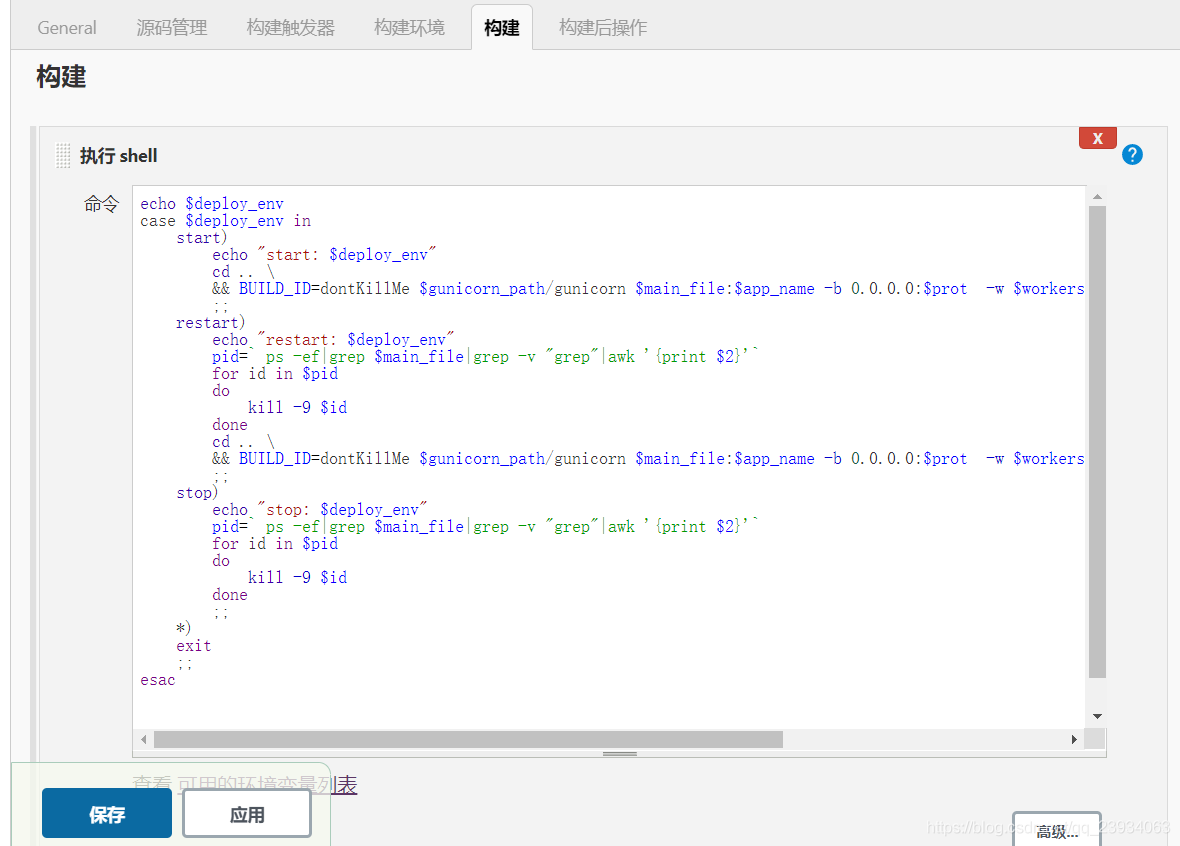Screen dimensions: 1180x846
Task: Apply changes with 应用 button
Action: [x=247, y=814]
